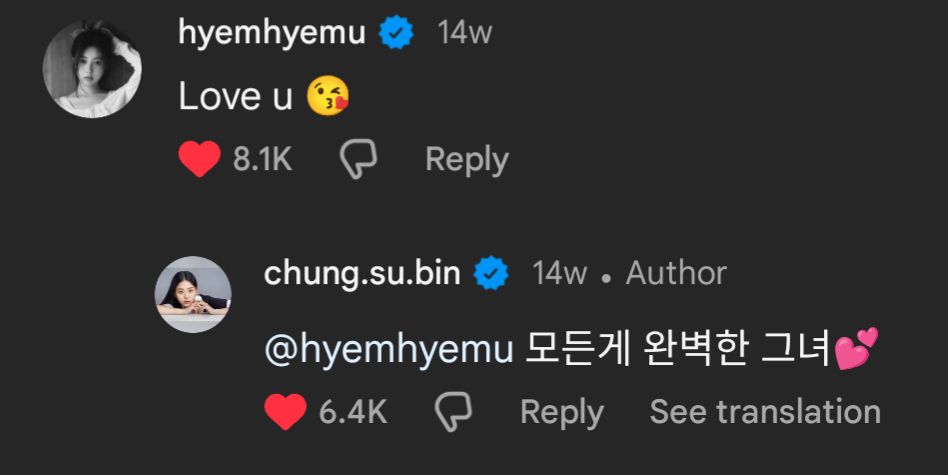Open the hyemhyemu username link
The height and width of the screenshot is (475, 948).
(273, 33)
